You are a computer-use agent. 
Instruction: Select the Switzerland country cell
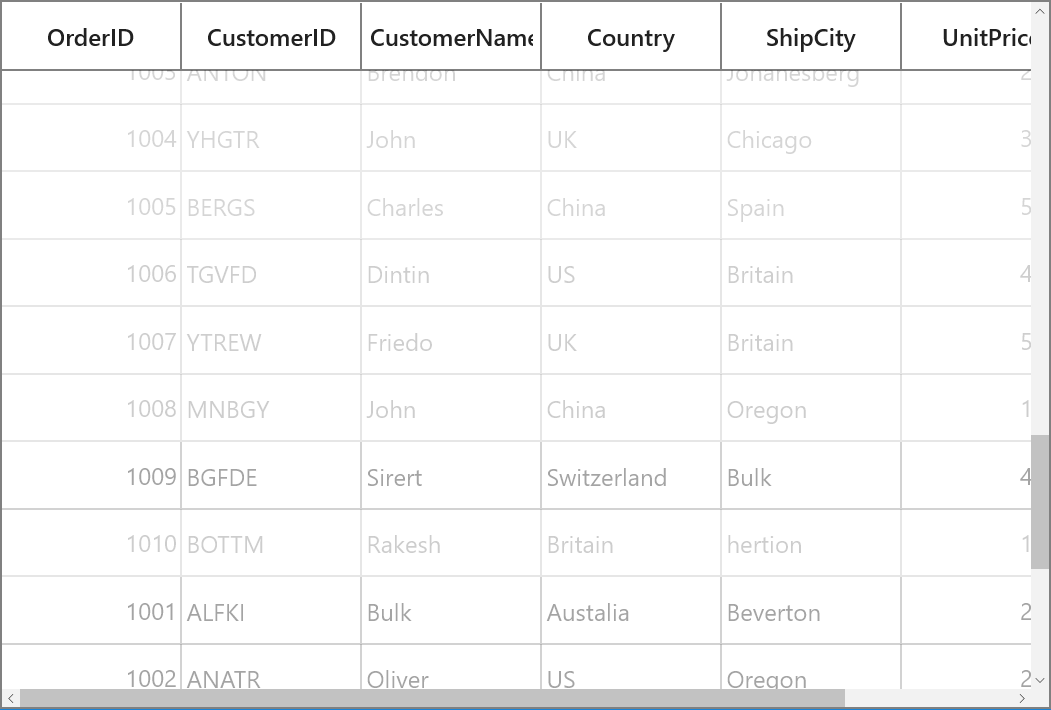coord(631,475)
